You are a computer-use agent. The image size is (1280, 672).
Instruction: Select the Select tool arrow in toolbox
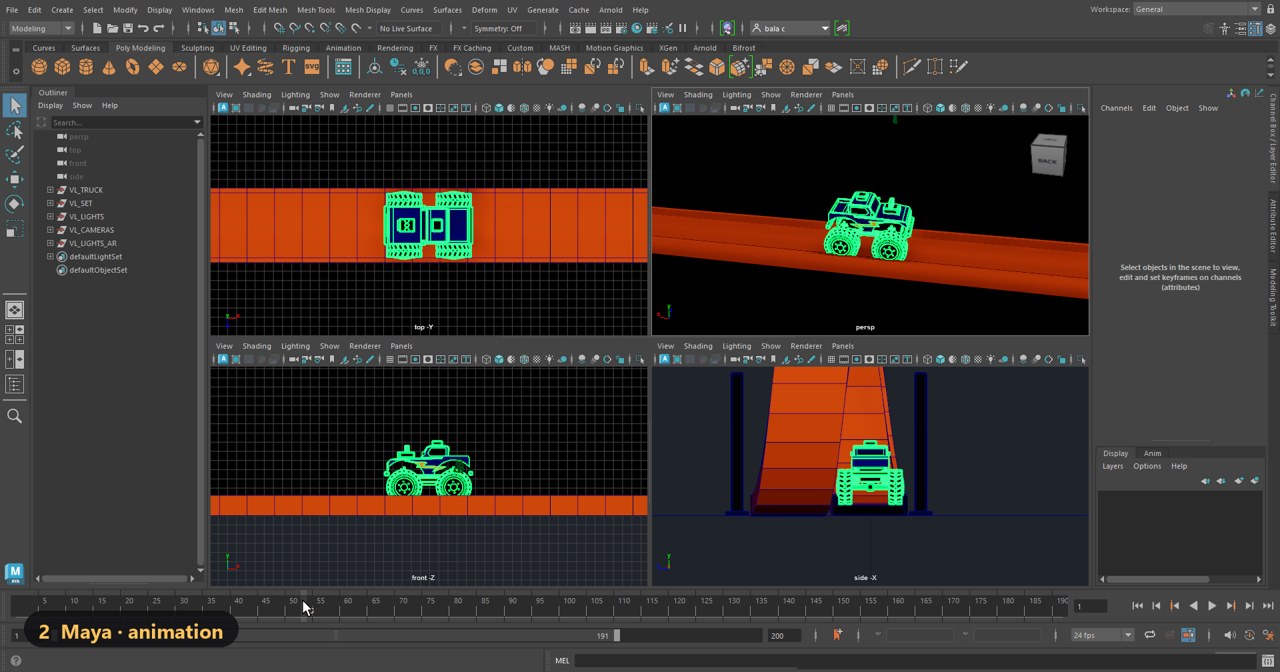[14, 105]
